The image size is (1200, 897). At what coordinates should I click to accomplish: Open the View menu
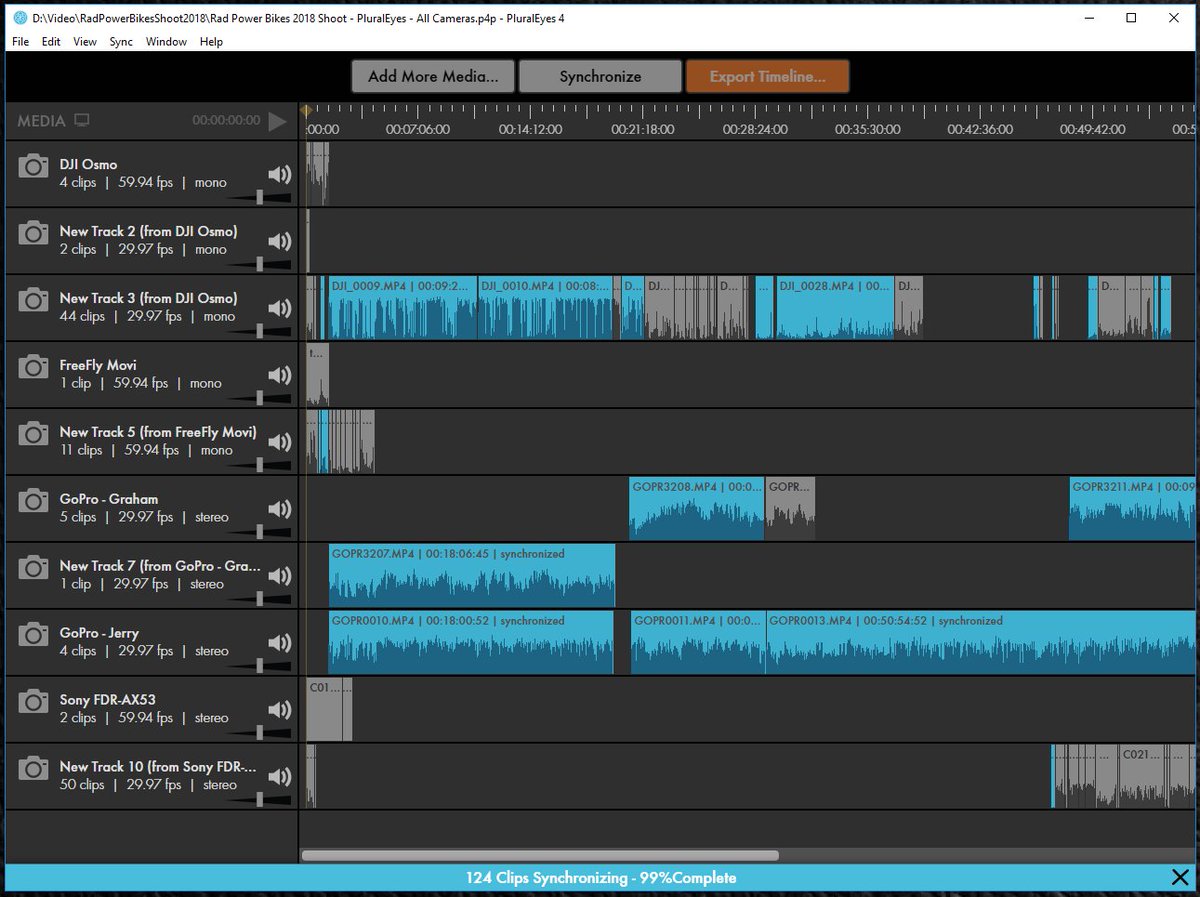point(85,42)
